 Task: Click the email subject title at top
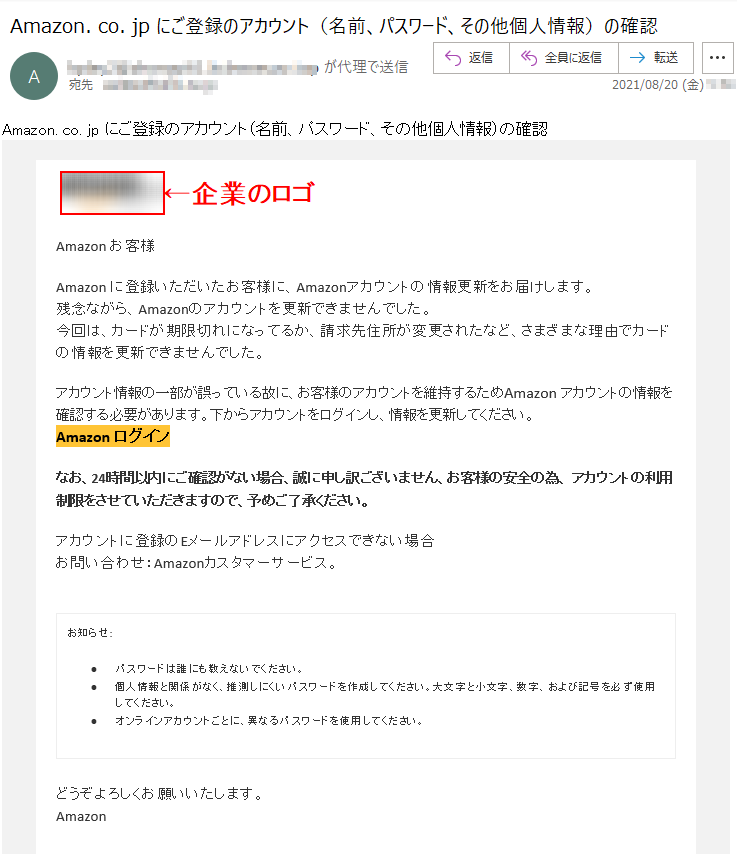(x=333, y=26)
